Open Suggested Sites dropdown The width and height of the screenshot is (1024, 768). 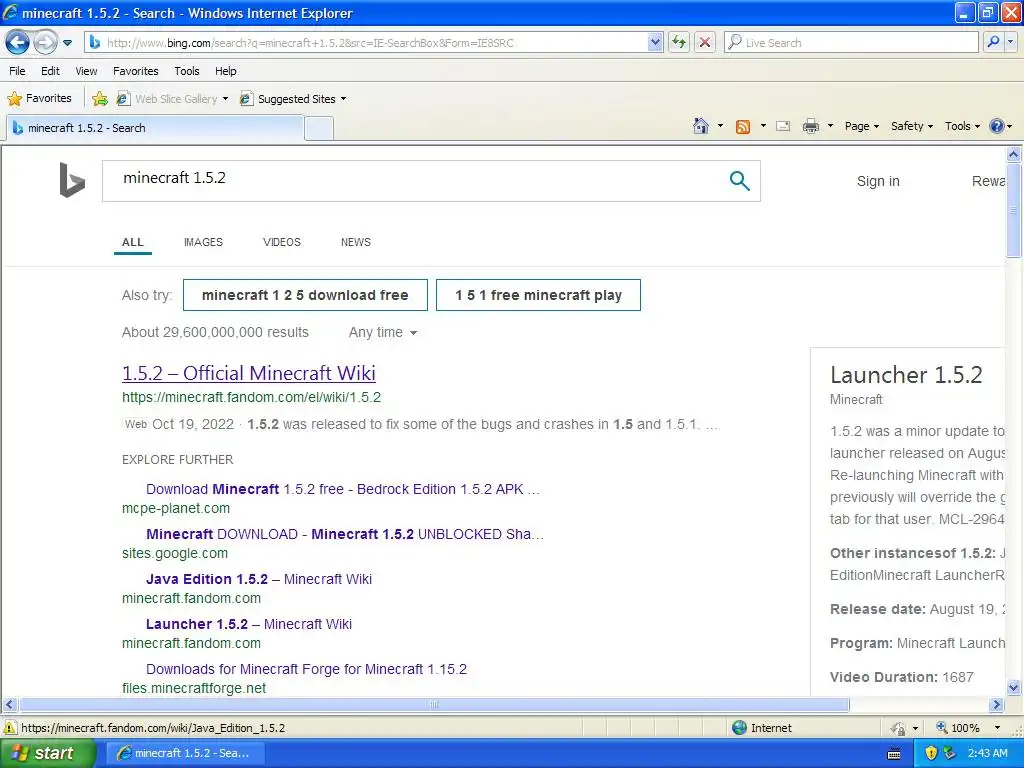click(293, 99)
